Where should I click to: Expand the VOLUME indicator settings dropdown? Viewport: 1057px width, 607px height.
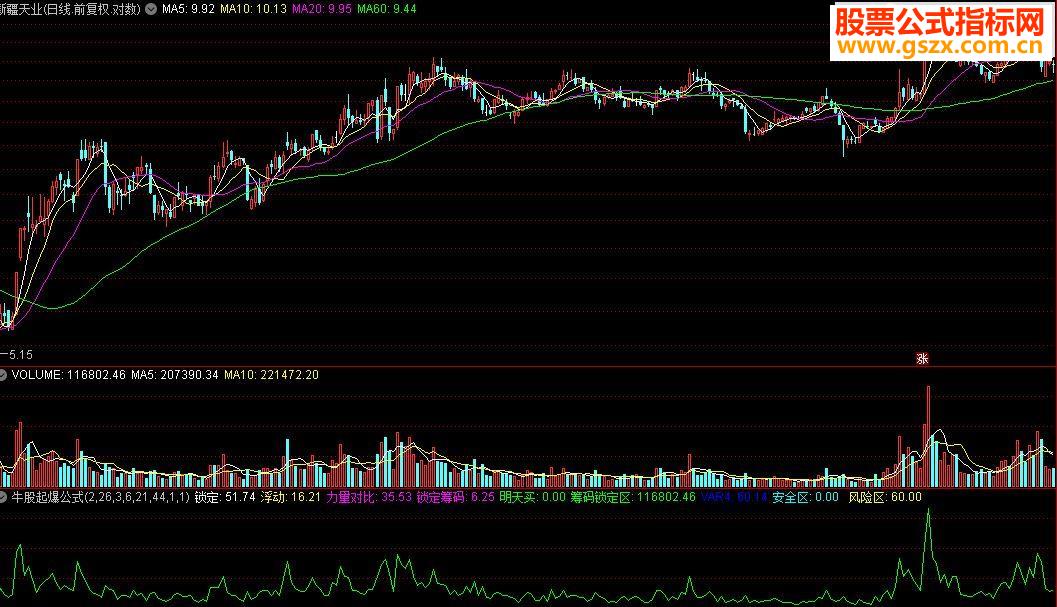(x=3, y=374)
